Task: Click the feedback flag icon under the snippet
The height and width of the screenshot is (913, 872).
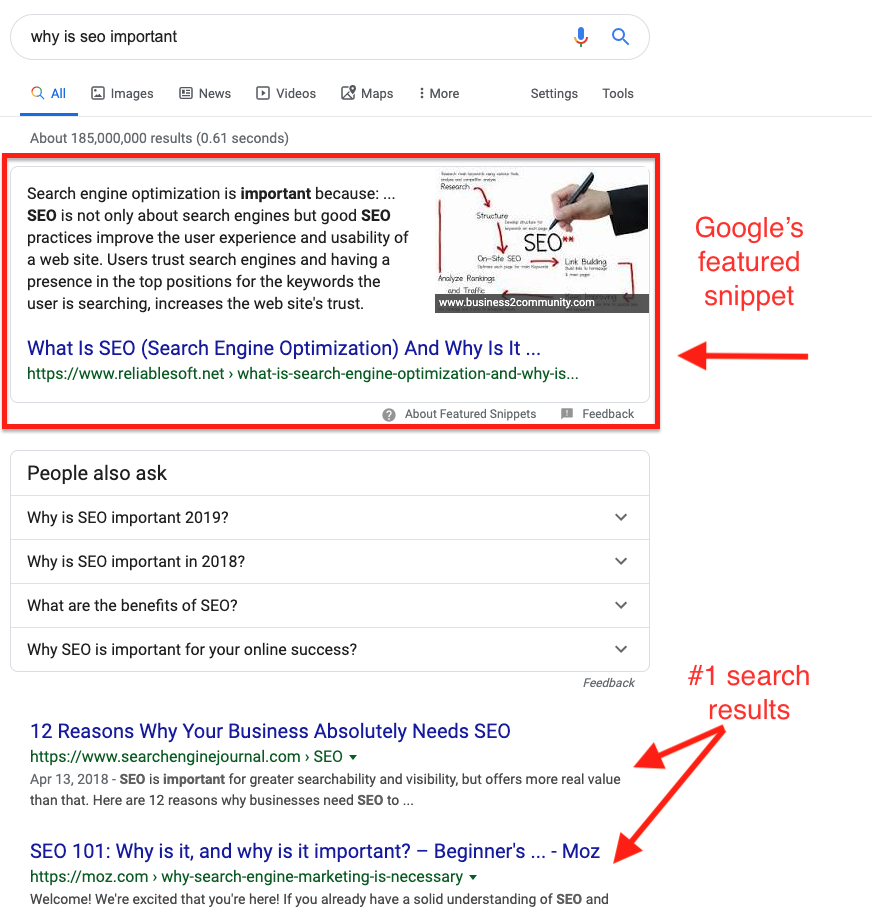Action: coord(567,413)
